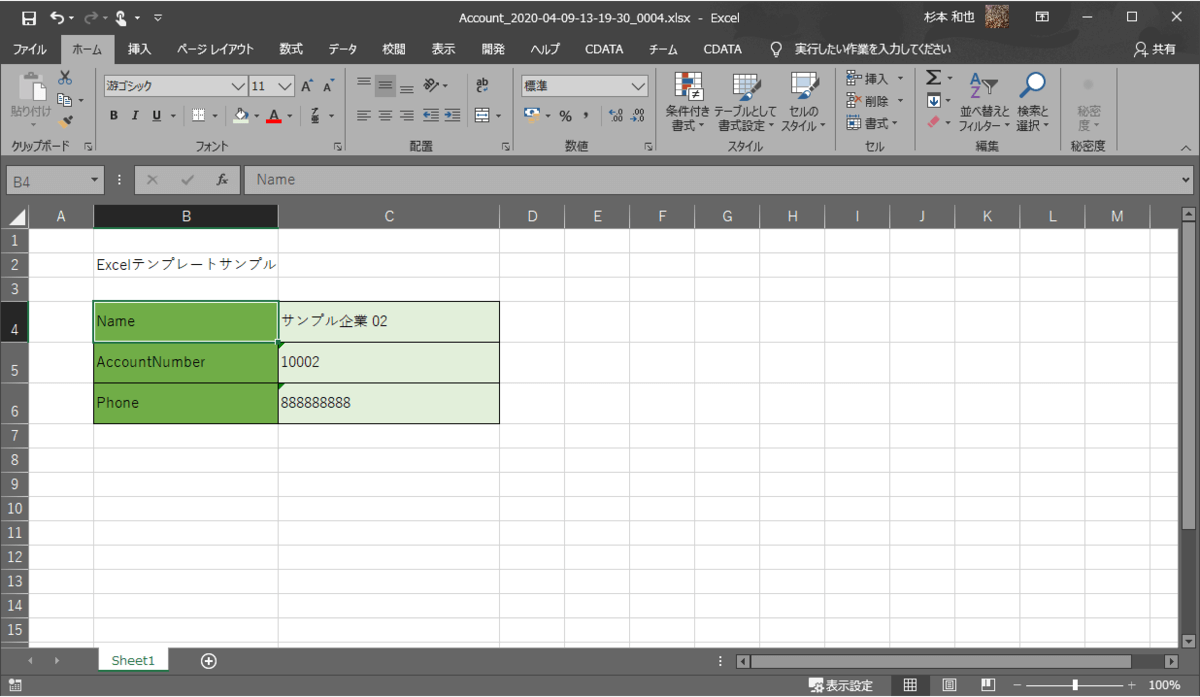
Task: Open the ファイル tab
Action: (29, 49)
